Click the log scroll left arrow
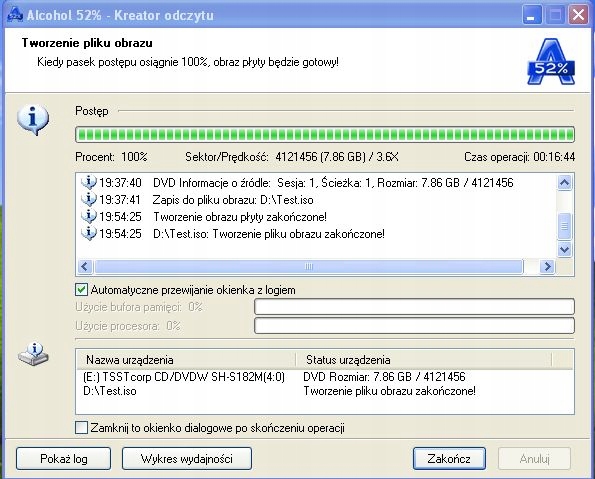The height and width of the screenshot is (479, 595). coord(85,266)
